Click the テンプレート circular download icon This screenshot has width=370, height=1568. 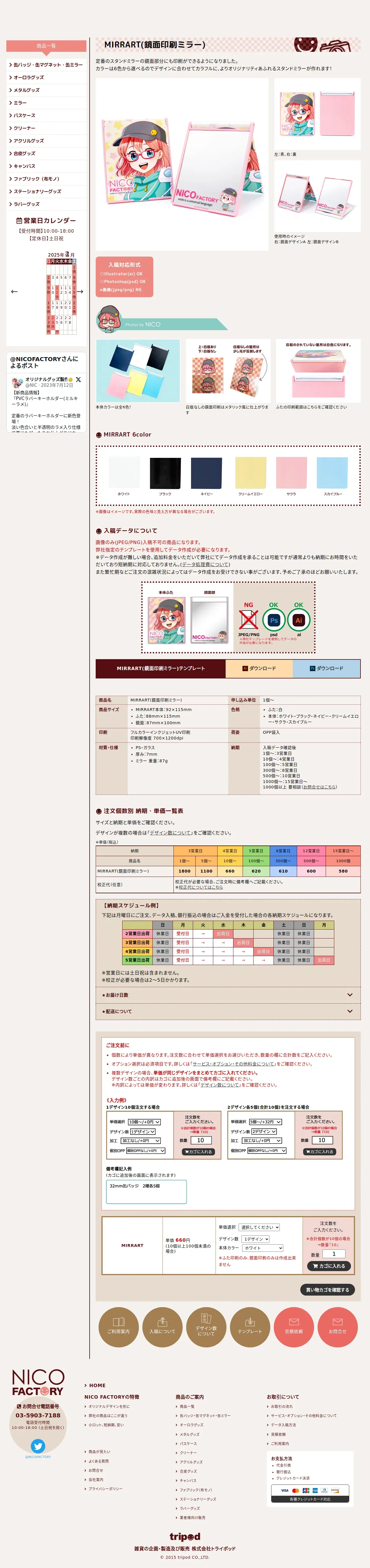[250, 1327]
